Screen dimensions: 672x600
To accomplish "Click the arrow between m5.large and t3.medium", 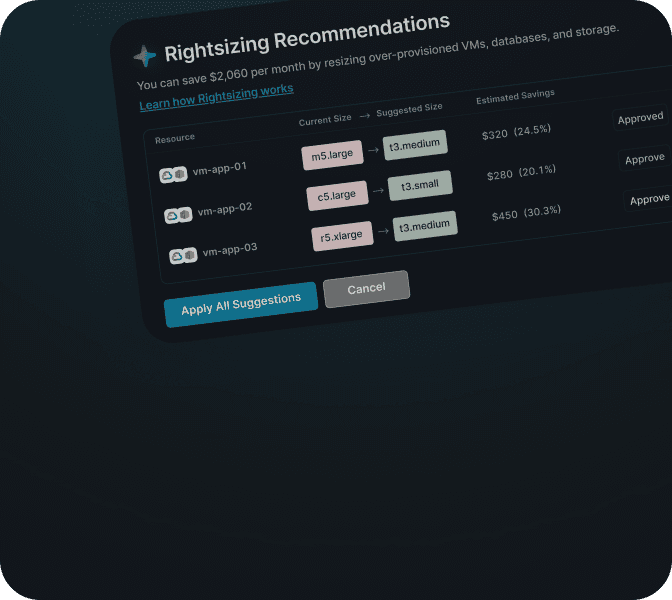I will [x=373, y=150].
